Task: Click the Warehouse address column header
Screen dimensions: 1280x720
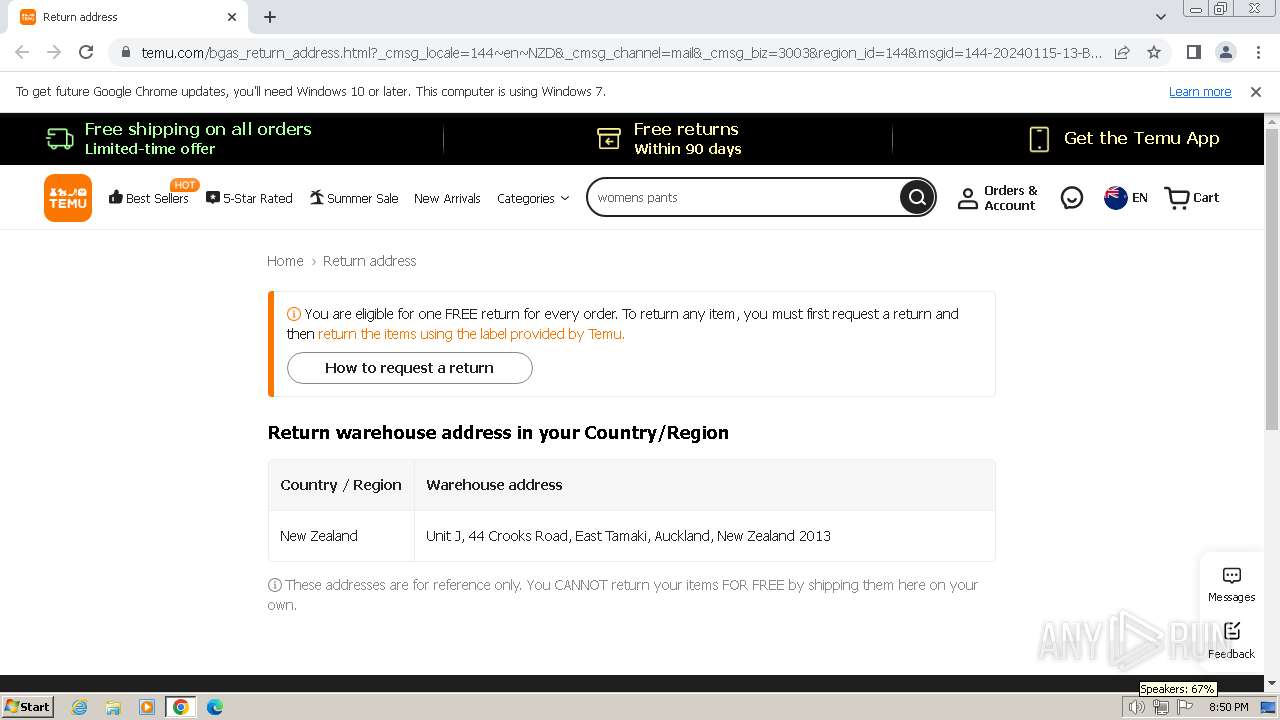Action: tap(704, 485)
